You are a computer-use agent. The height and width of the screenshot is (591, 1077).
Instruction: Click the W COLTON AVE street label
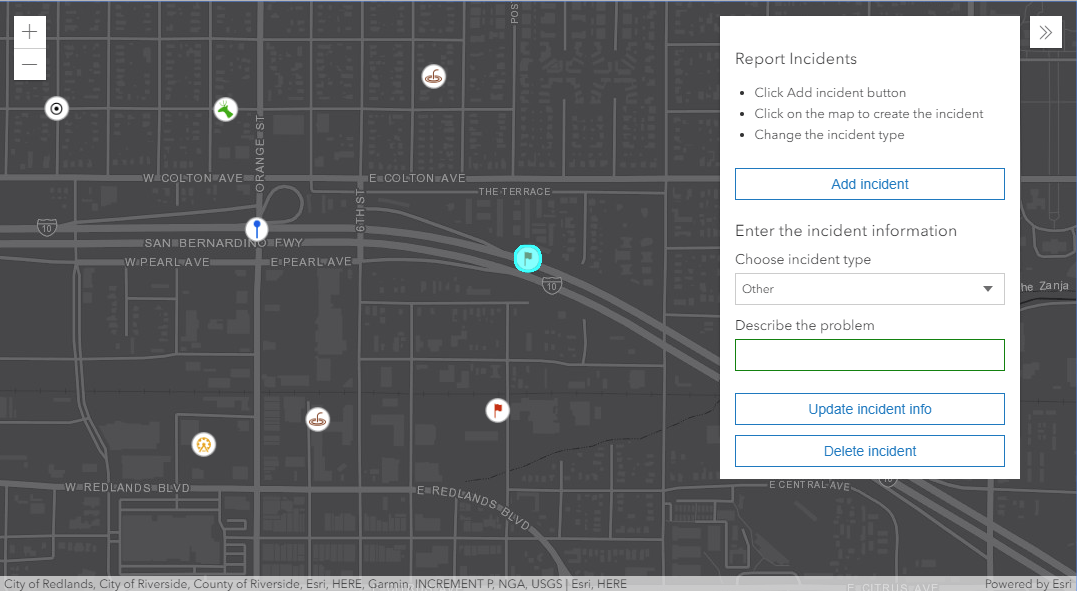point(193,178)
